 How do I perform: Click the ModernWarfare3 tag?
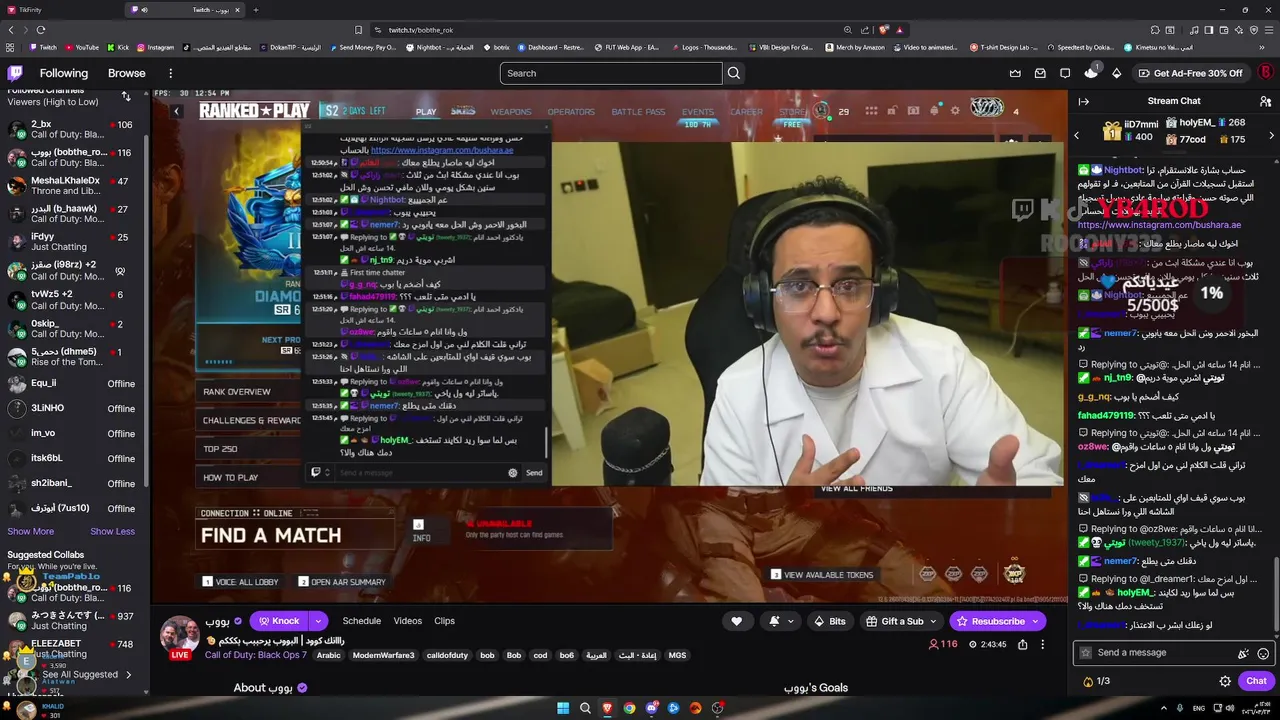[383, 655]
